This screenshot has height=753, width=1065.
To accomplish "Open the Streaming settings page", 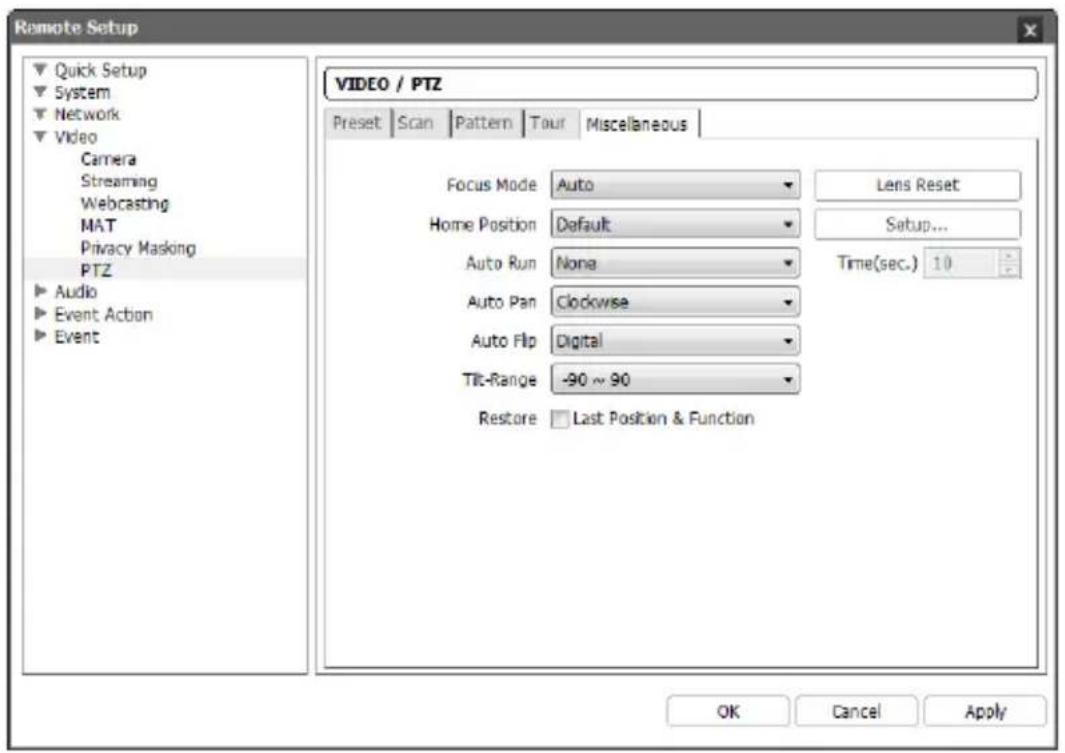I will tap(119, 181).
